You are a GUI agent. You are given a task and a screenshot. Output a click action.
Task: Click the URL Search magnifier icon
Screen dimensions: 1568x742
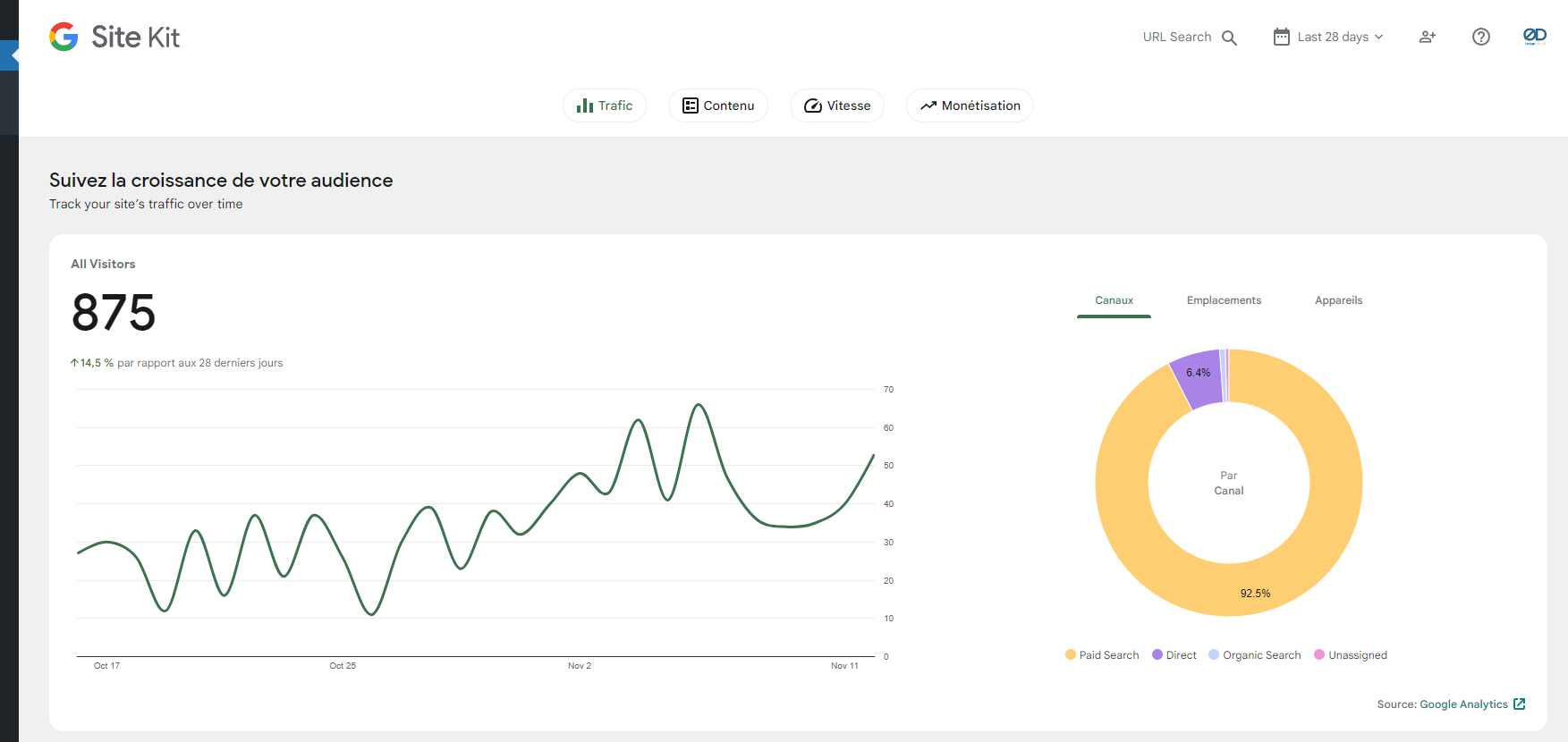point(1229,38)
